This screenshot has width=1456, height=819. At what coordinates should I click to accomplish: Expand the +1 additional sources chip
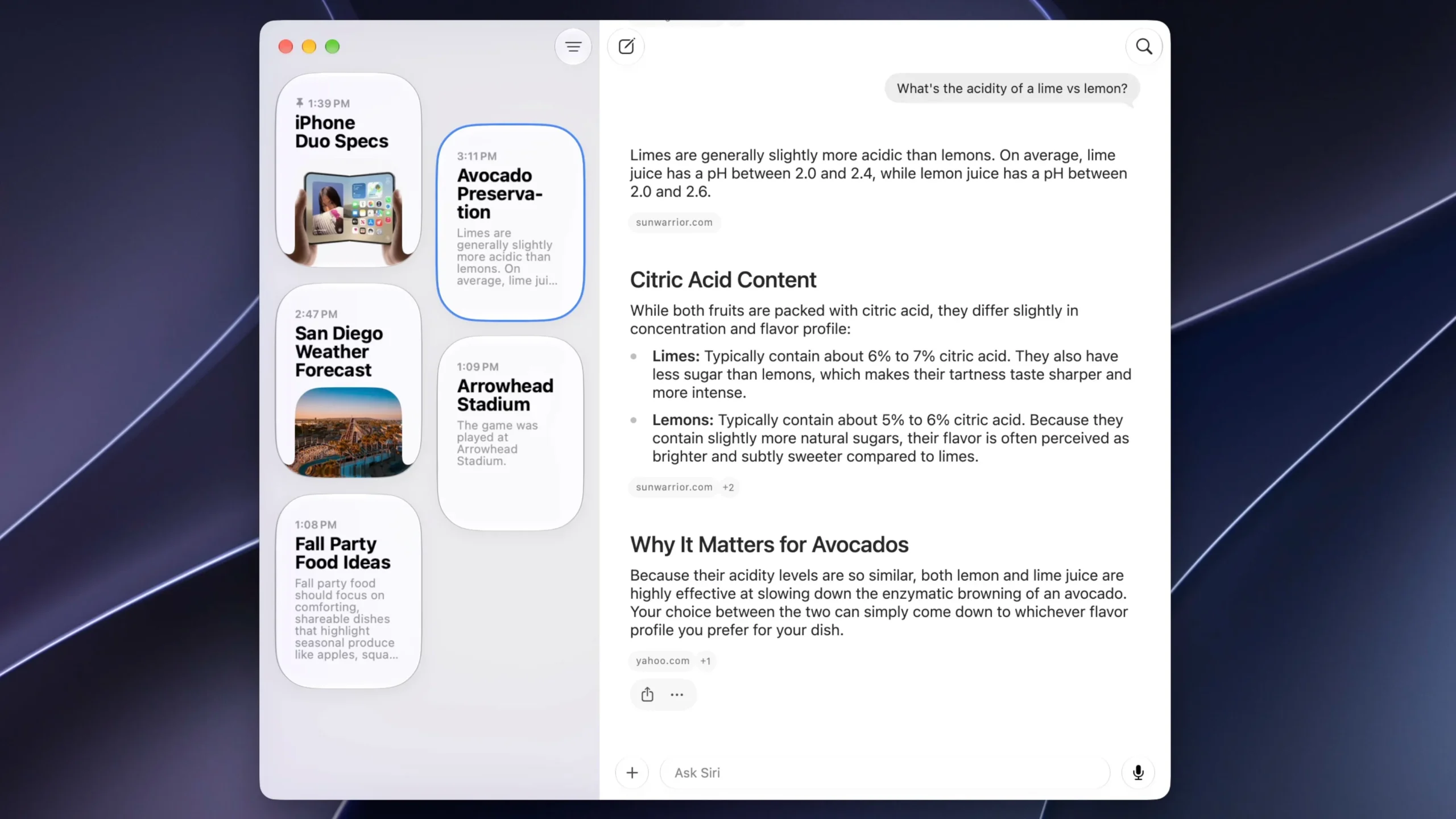click(706, 661)
